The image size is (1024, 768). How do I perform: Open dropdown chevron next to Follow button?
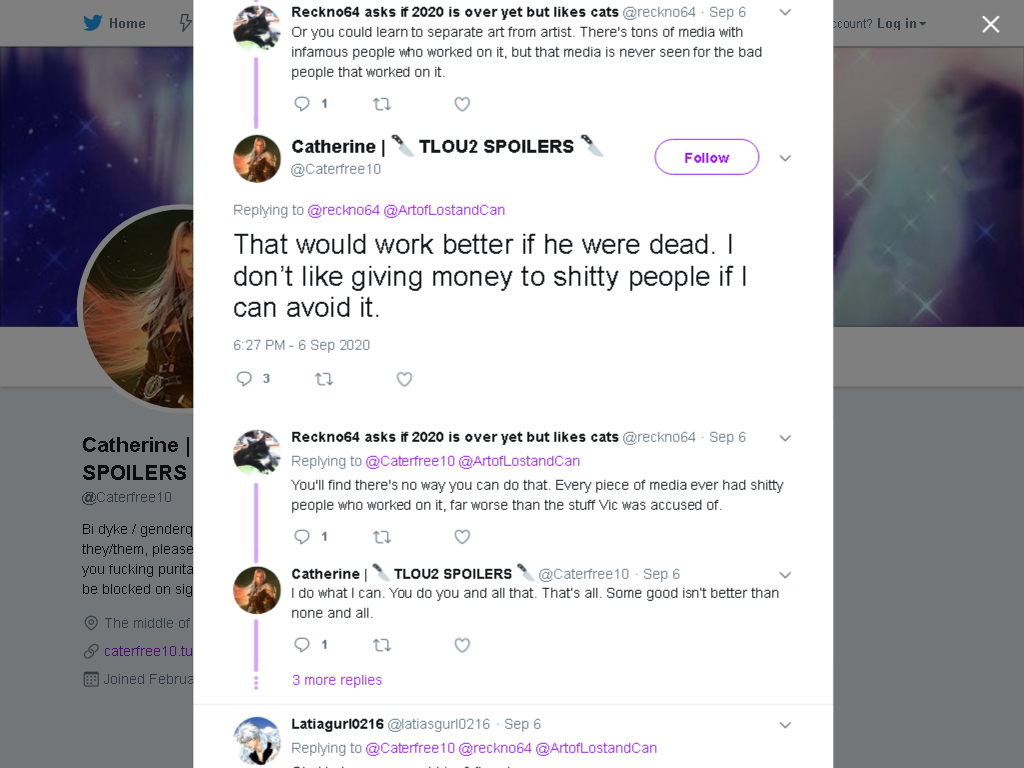tap(785, 158)
